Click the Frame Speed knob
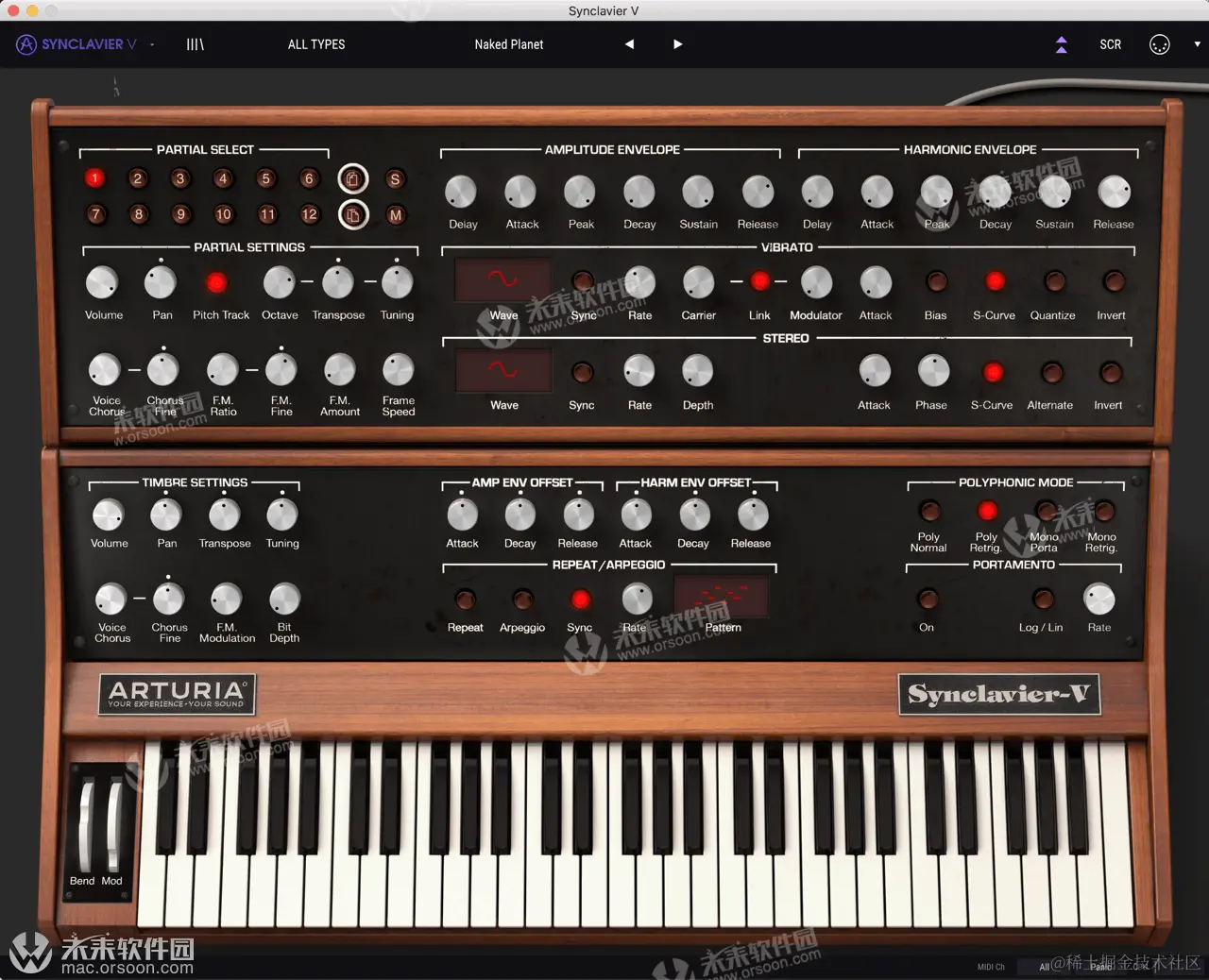 (398, 370)
